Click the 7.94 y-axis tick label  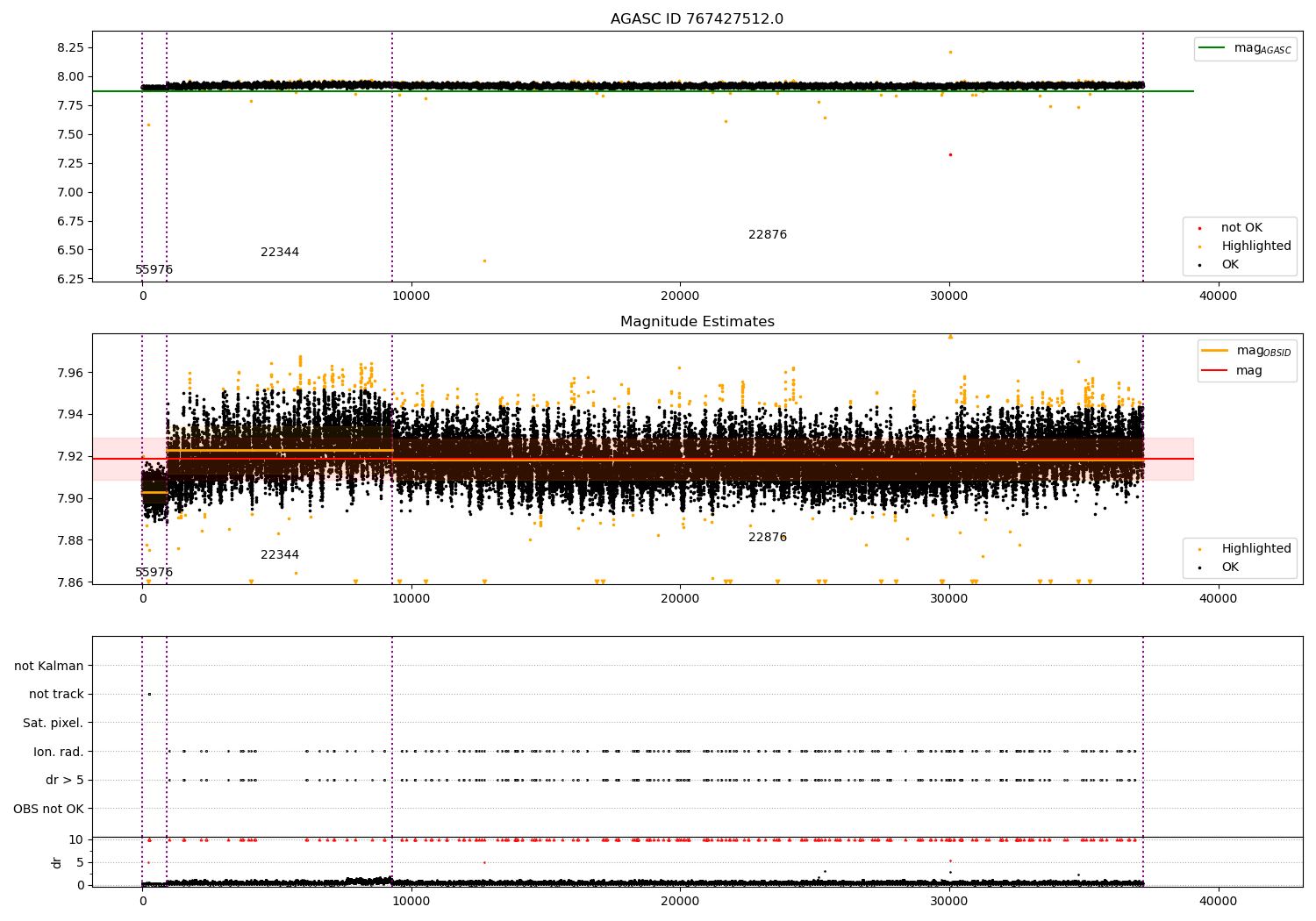click(68, 414)
